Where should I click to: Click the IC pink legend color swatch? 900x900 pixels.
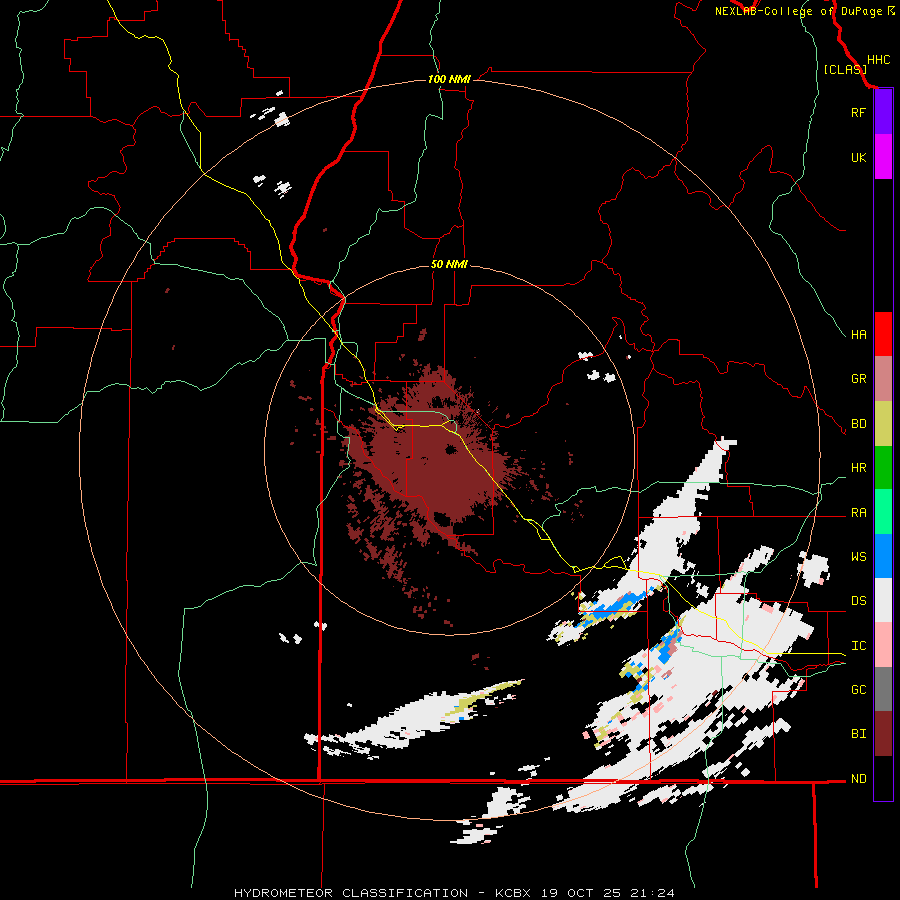click(883, 645)
